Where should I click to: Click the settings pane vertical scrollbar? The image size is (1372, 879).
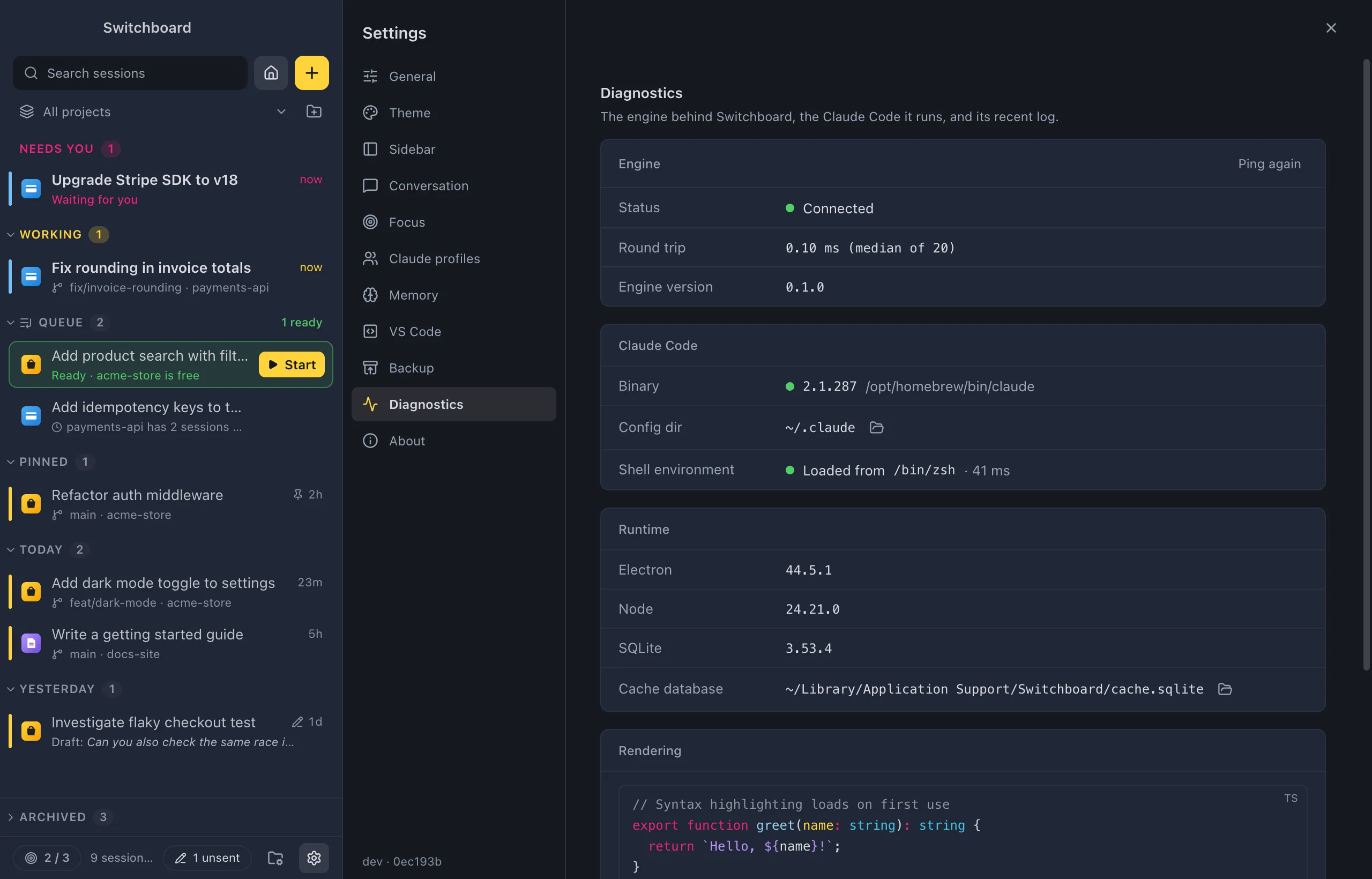coord(1366,366)
